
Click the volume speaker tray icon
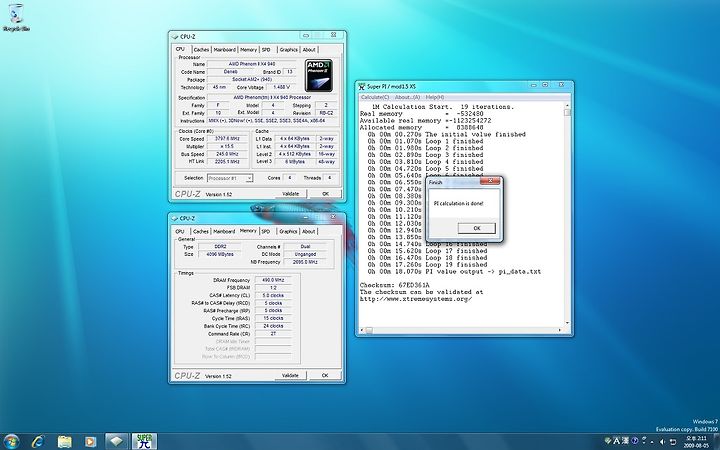662,442
